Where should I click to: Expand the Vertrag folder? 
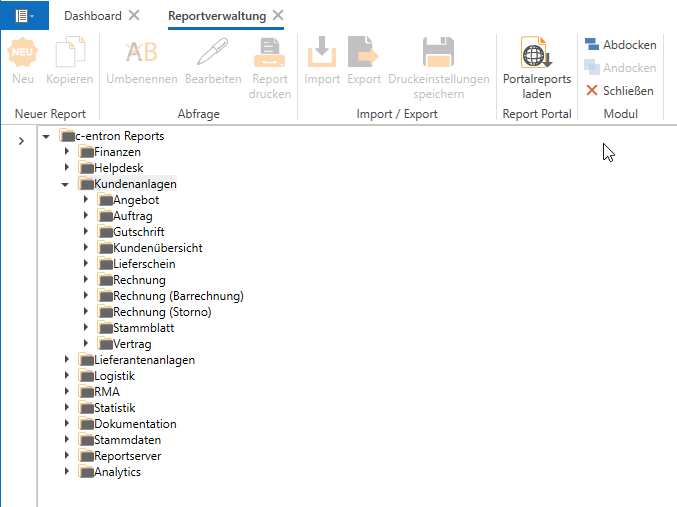point(85,343)
